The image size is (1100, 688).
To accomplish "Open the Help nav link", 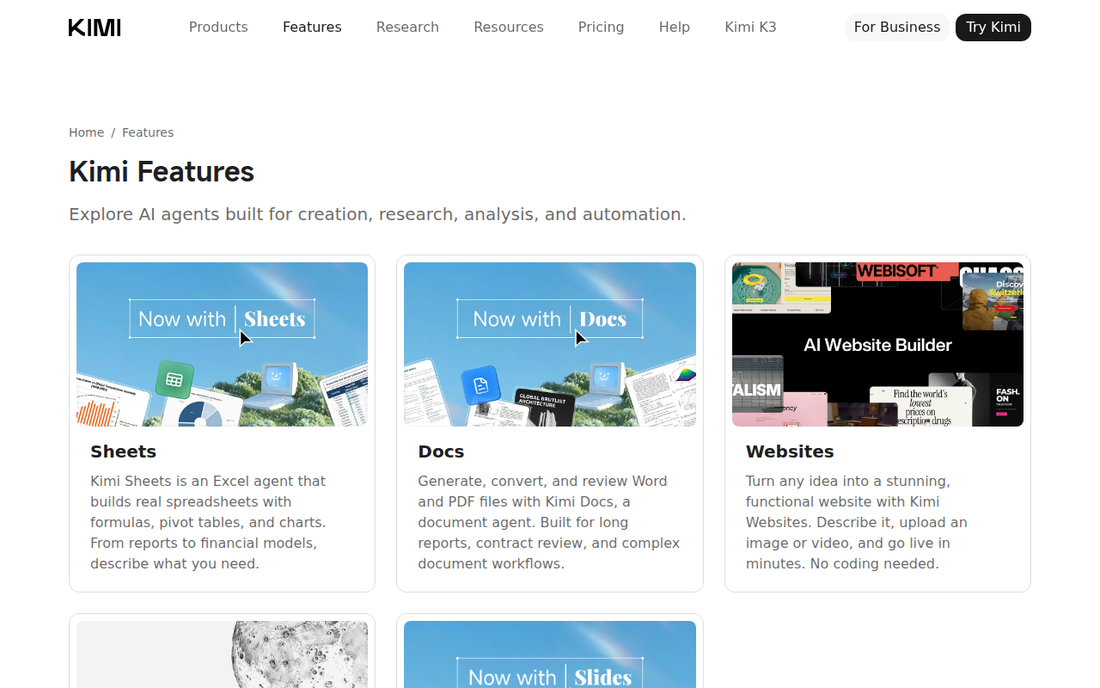I will tap(674, 27).
